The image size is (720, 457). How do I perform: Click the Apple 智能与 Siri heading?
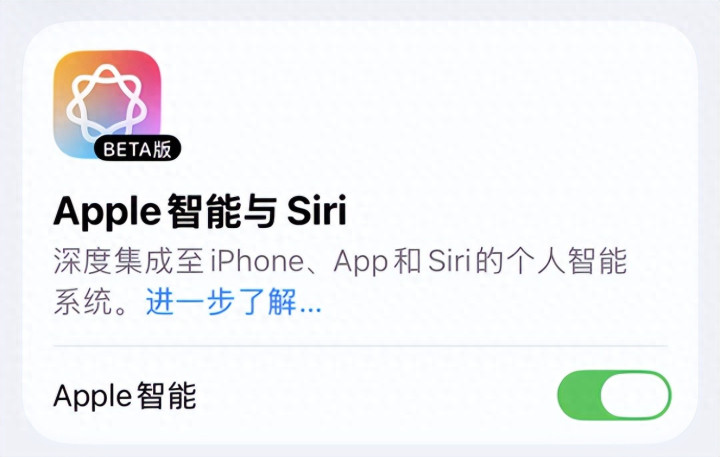200,212
